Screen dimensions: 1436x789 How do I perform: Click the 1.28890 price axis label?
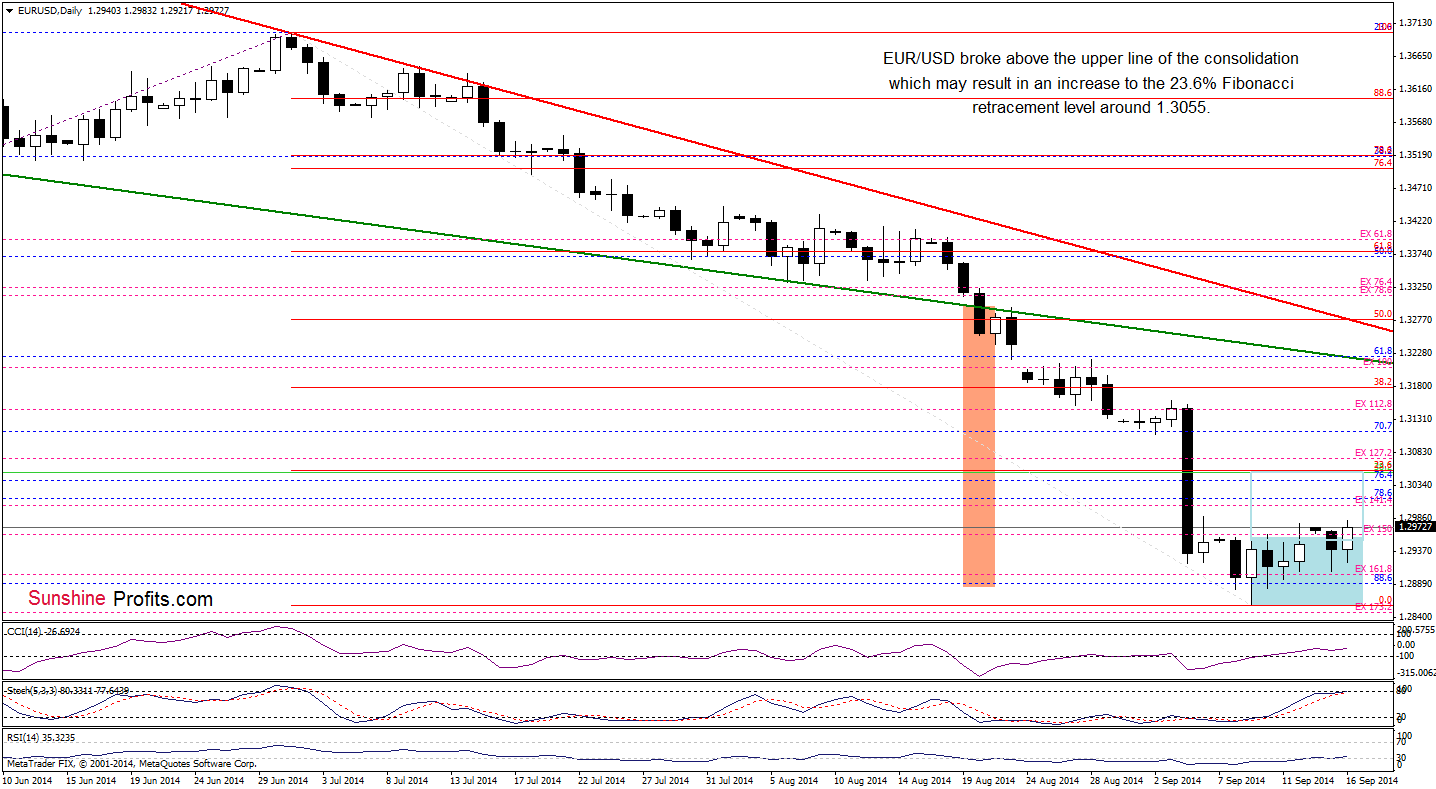click(1414, 584)
